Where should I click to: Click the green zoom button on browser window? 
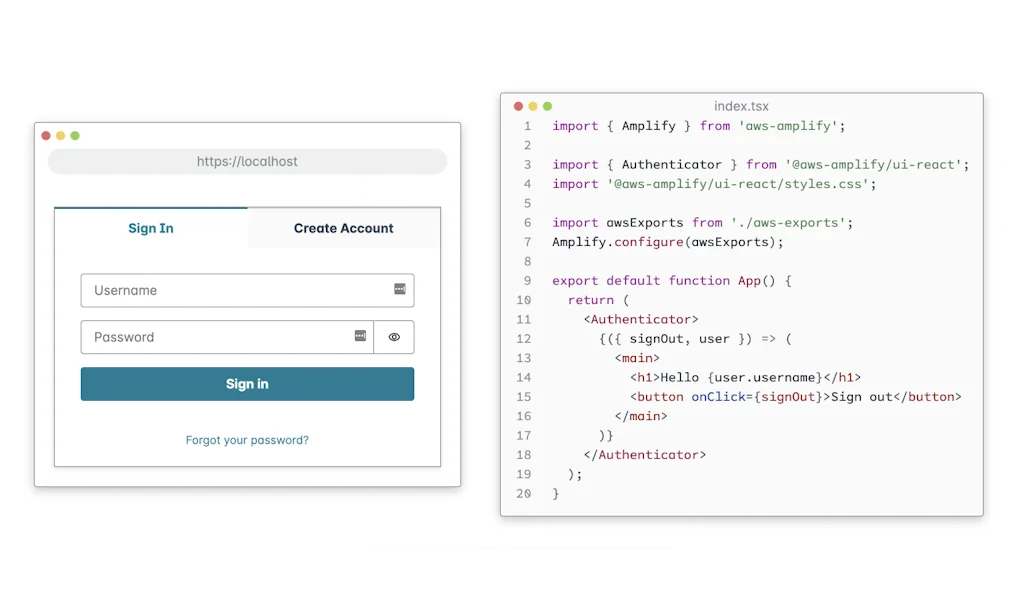click(x=74, y=134)
